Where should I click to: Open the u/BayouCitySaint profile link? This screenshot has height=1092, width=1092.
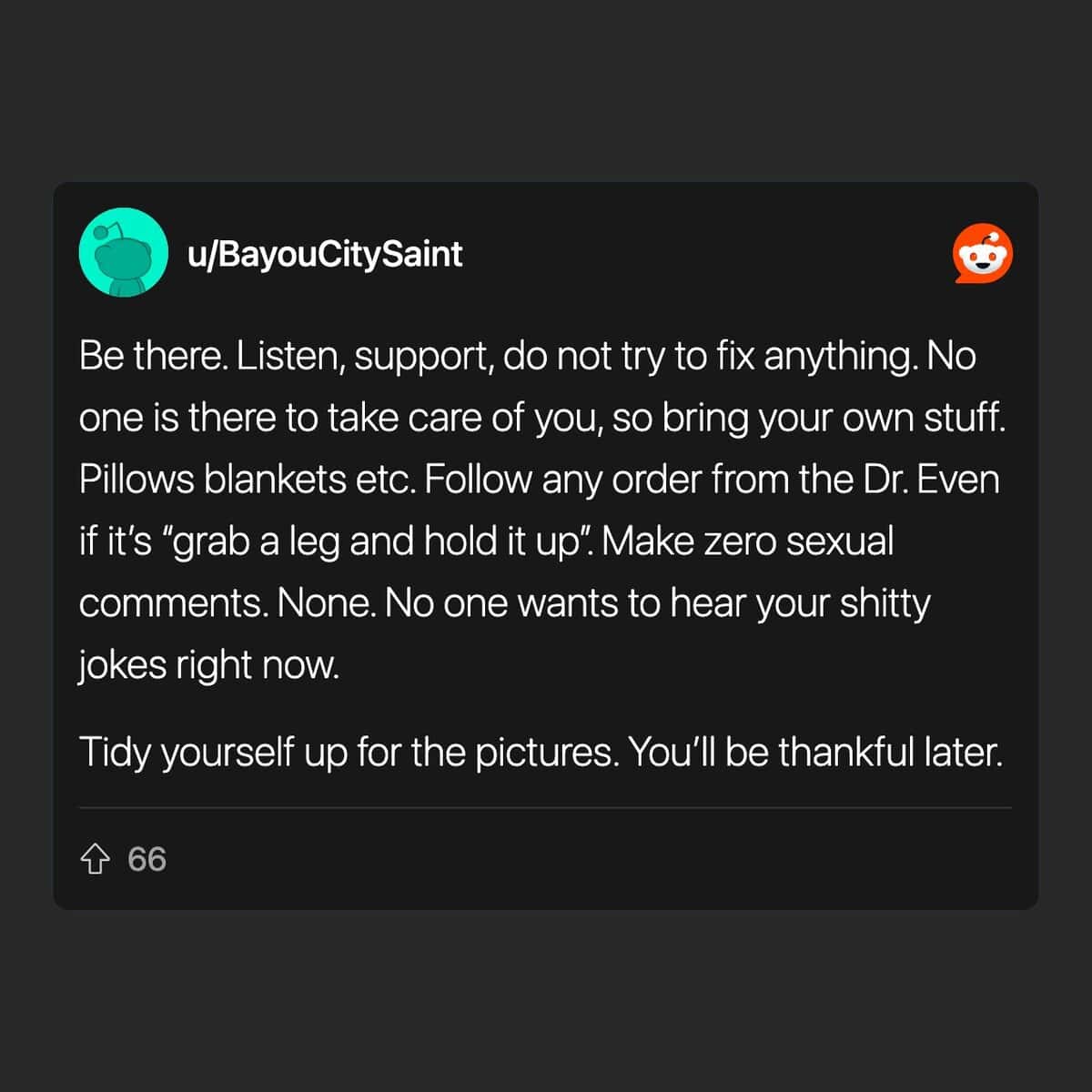point(325,253)
